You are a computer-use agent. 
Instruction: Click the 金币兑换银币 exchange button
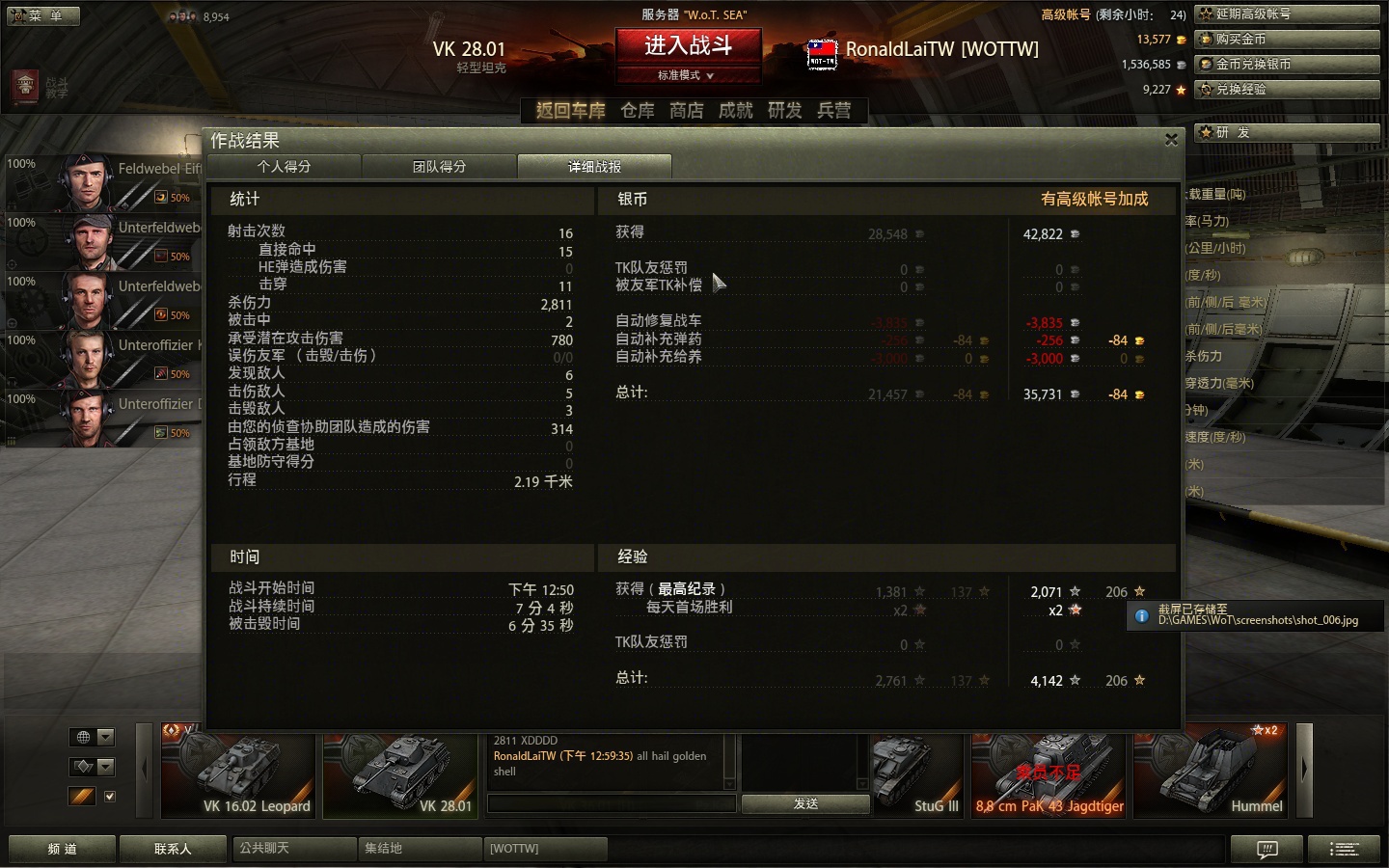1288,65
